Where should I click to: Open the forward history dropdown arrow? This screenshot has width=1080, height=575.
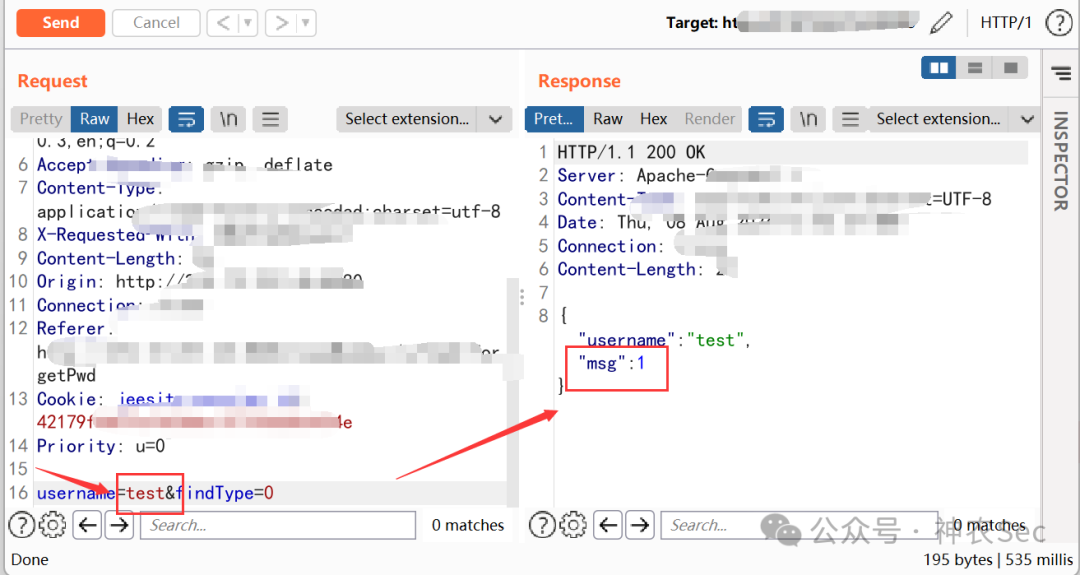(306, 23)
